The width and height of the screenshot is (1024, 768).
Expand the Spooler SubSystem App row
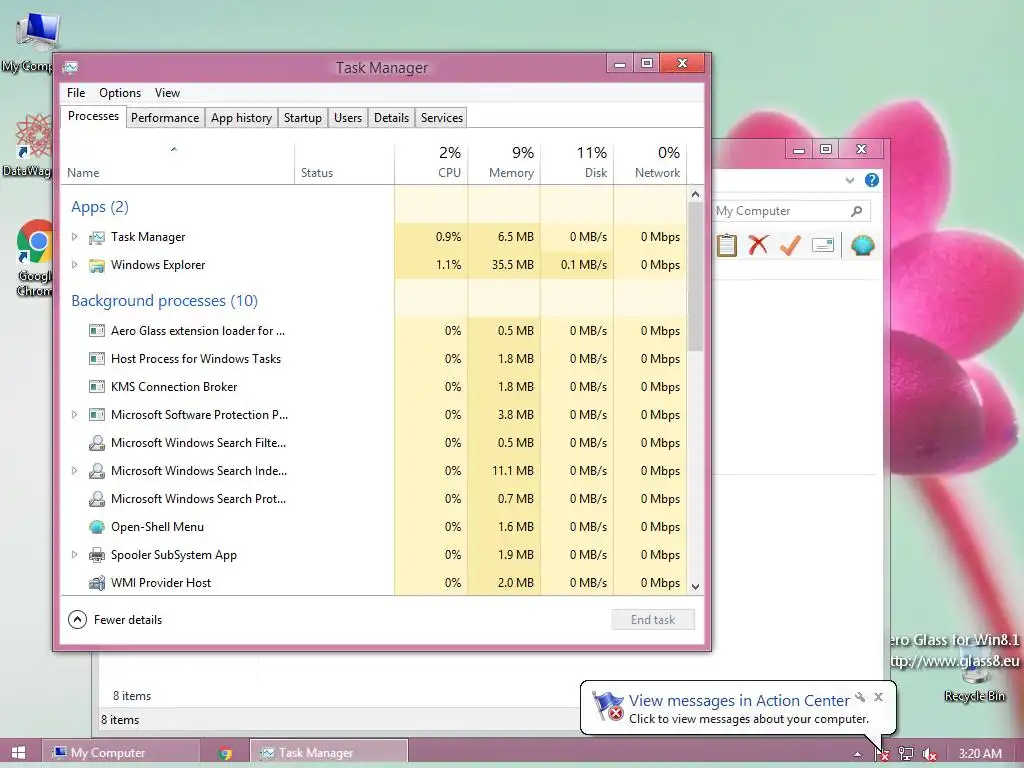(74, 554)
